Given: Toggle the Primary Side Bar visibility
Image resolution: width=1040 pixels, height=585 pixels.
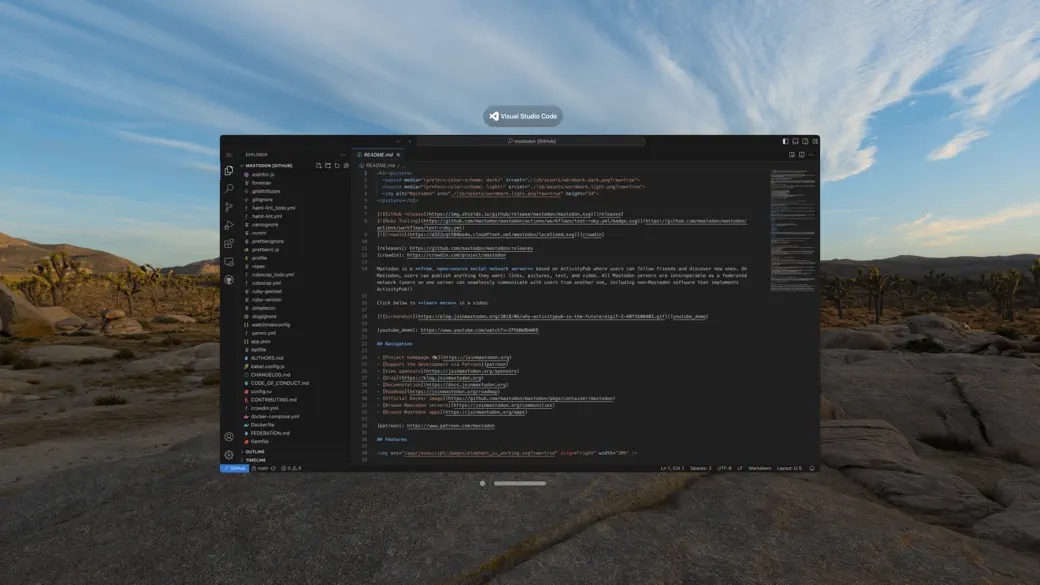Looking at the screenshot, I should 786,141.
